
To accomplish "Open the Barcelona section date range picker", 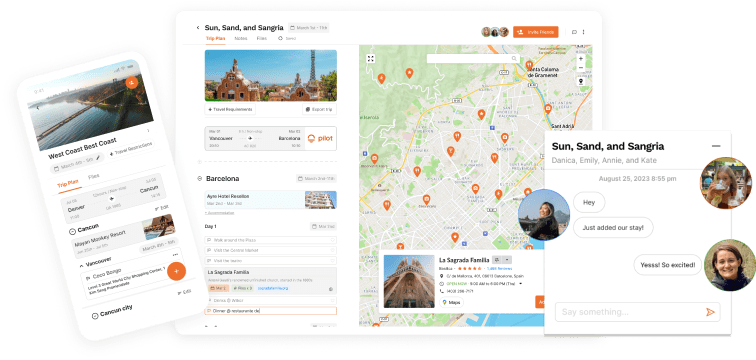I will 316,179.
